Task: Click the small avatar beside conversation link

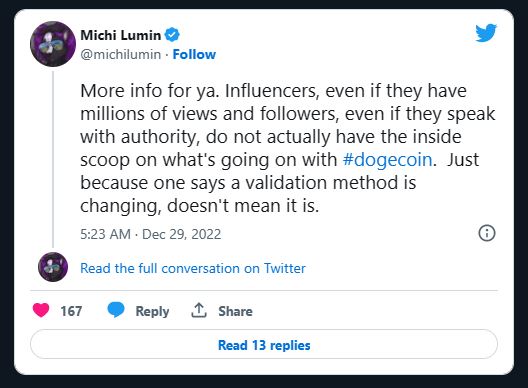Action: [53, 267]
